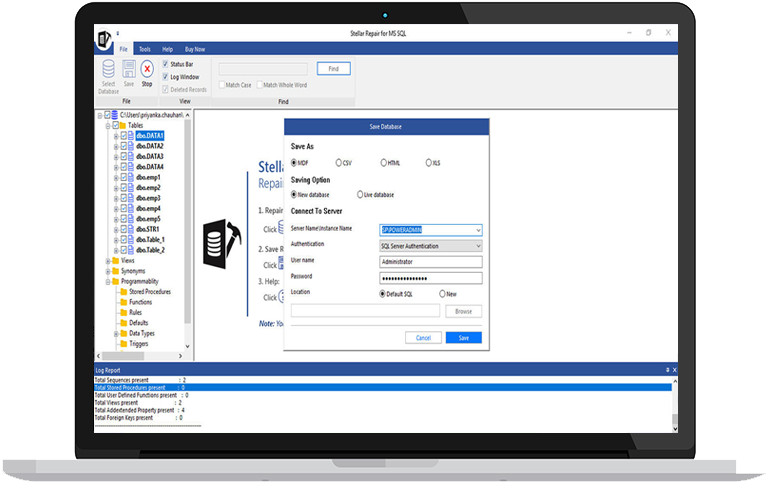Click the table icon beside dbo.DATA2

coord(131,146)
